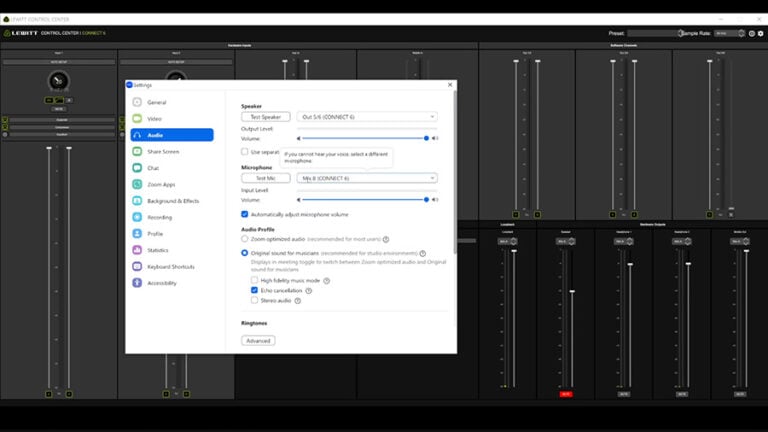Open the Loopback mix selector dropdown
This screenshot has width=768, height=432.
[507, 241]
